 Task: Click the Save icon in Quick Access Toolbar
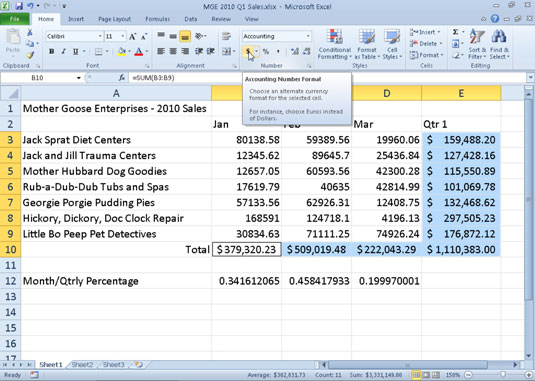19,6
